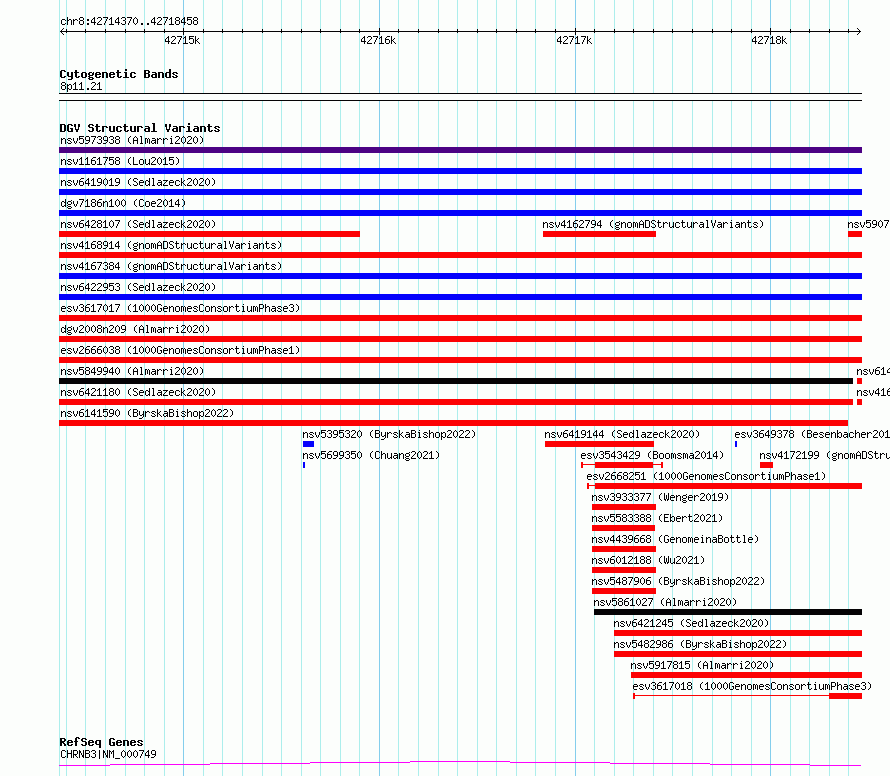
Task: Click dgv2008n209 (Almarri2020) label
Action: click(135, 329)
